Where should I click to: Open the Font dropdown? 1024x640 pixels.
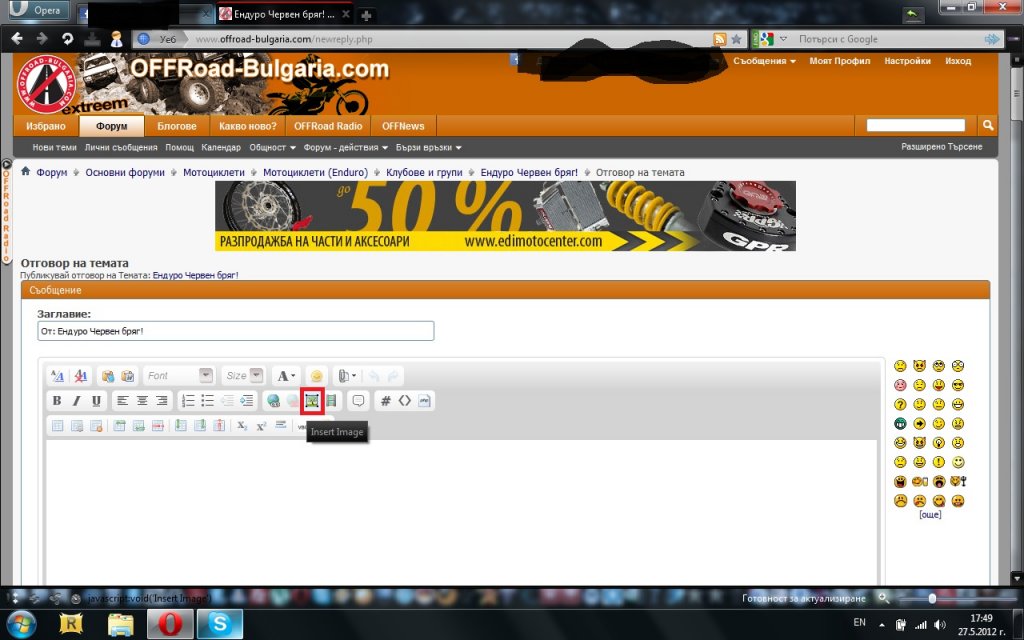click(179, 376)
